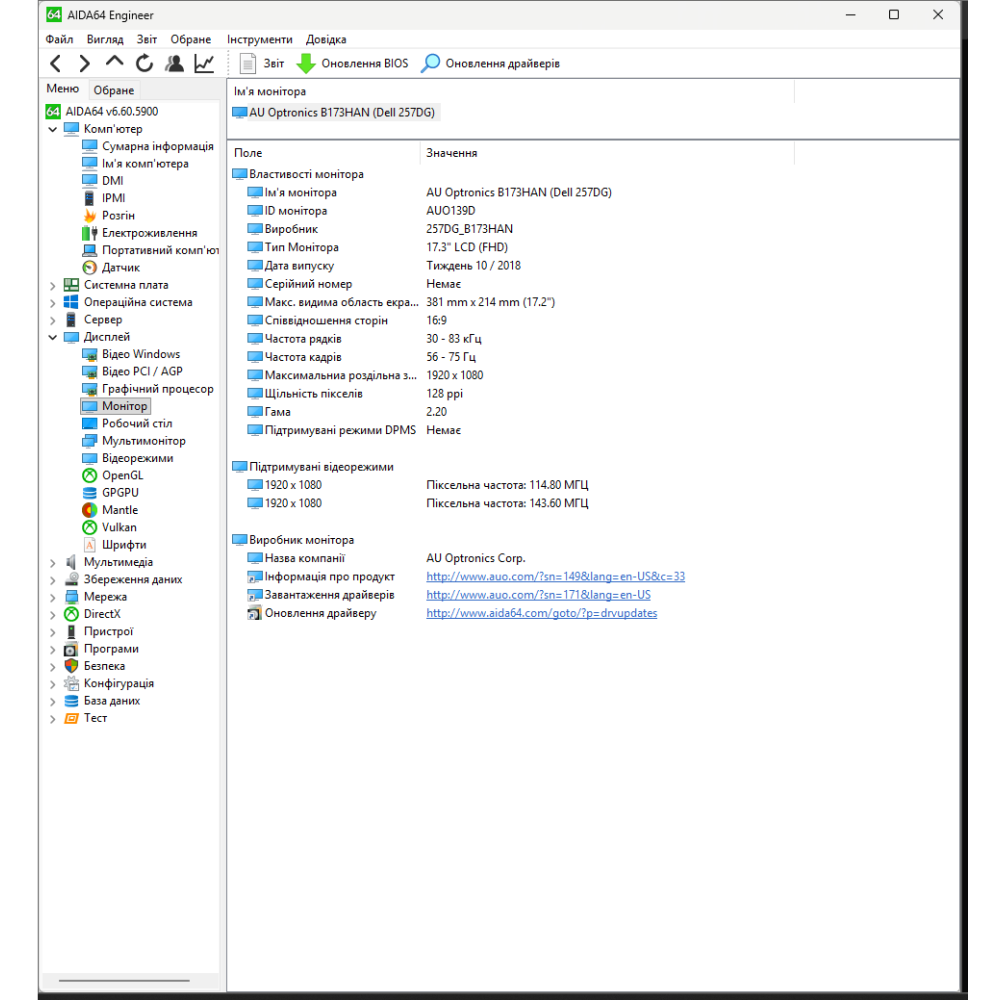1000x1000 pixels.
Task: Open the Інструменти menu
Action: point(260,39)
